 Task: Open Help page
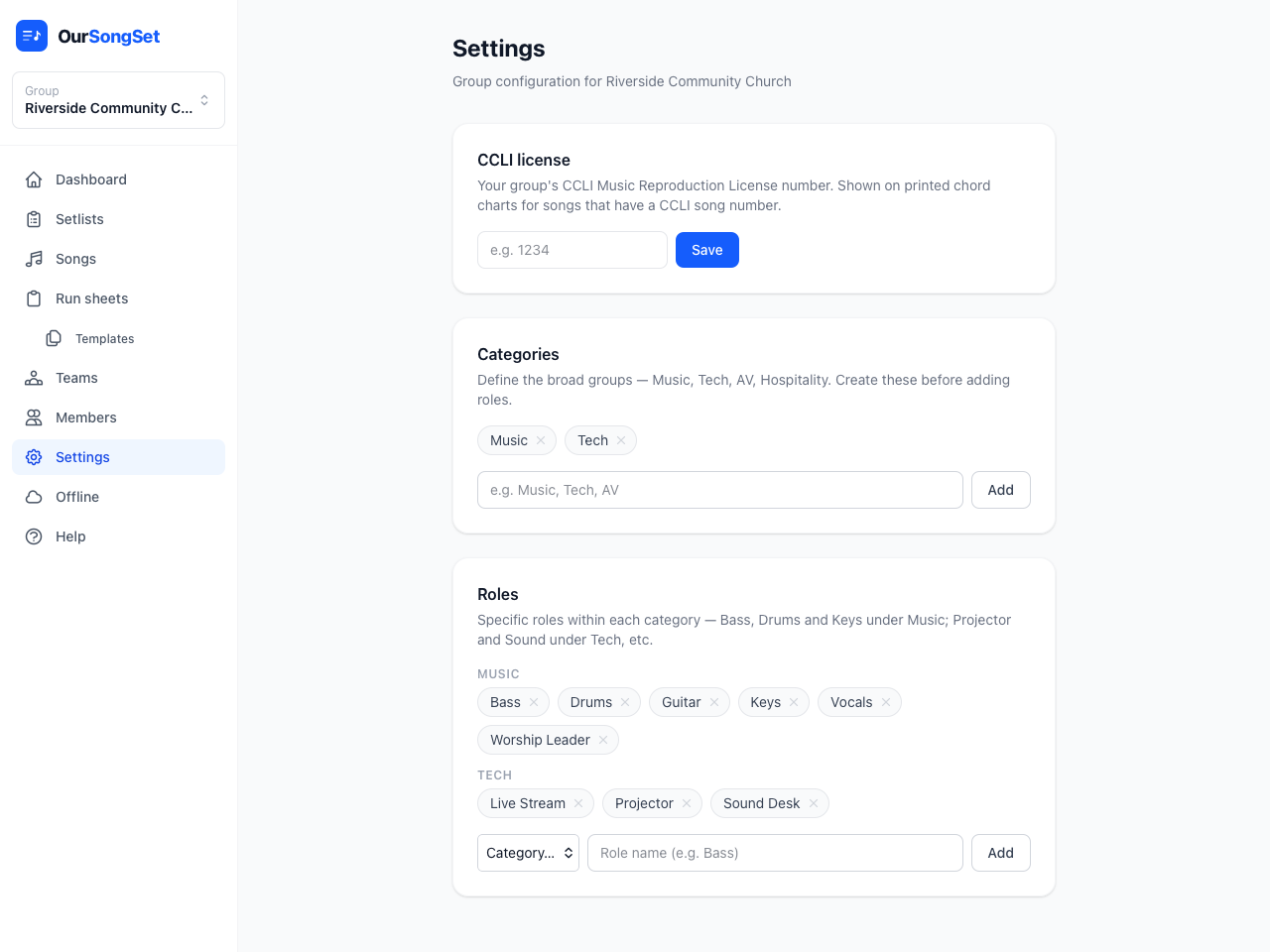(118, 536)
